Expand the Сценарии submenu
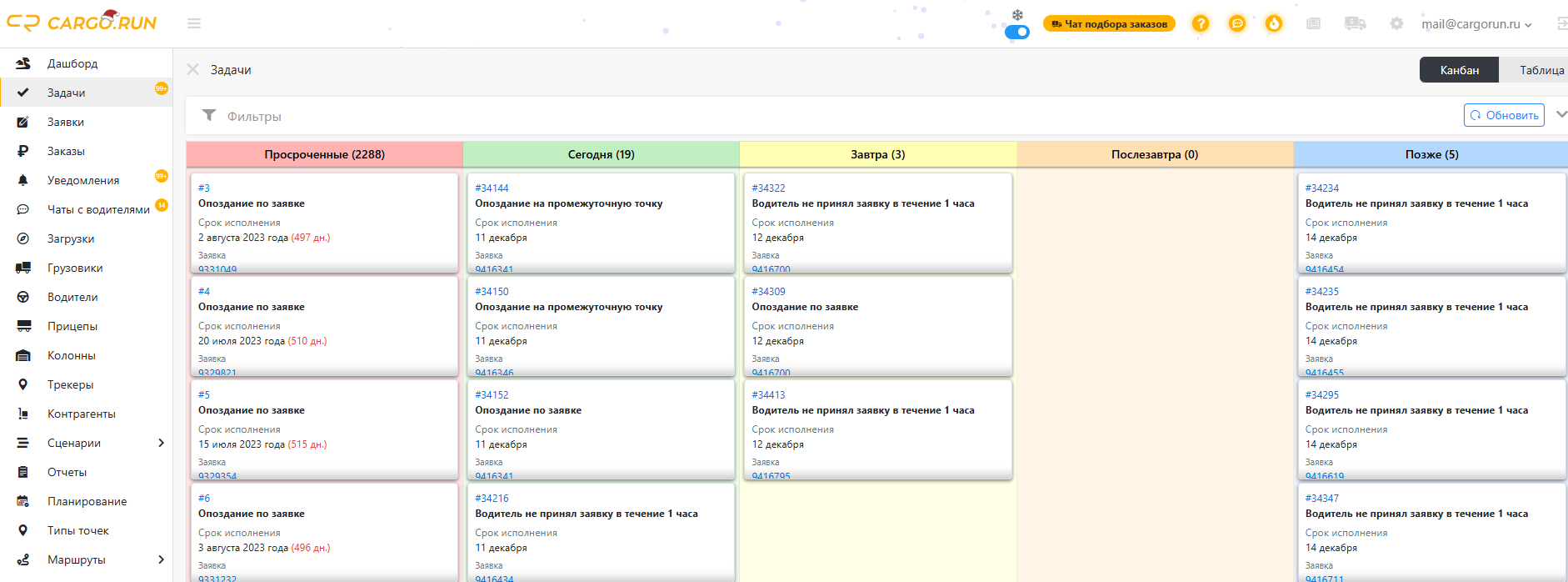The image size is (1568, 582). click(x=161, y=443)
